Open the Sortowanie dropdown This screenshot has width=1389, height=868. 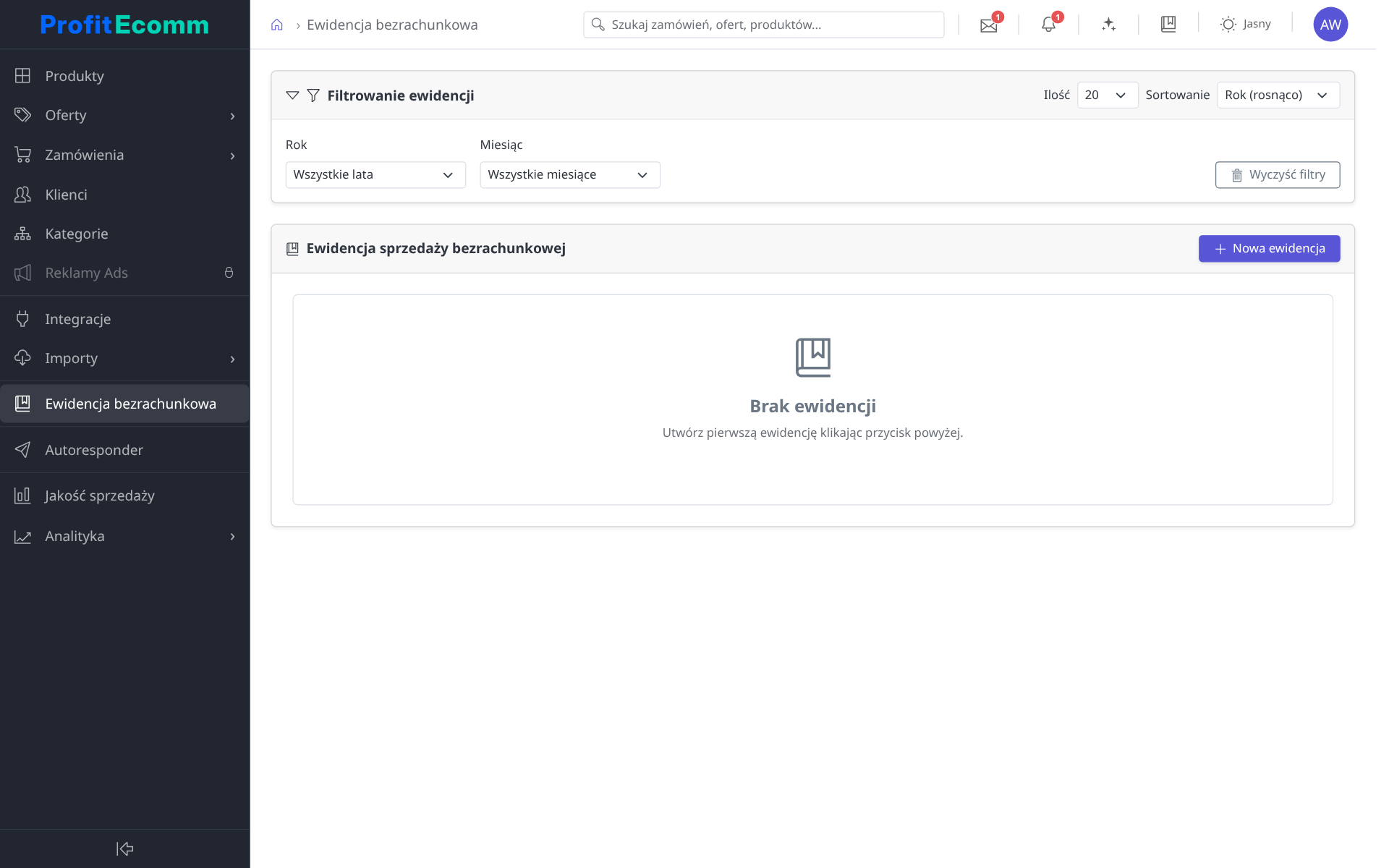[1278, 95]
